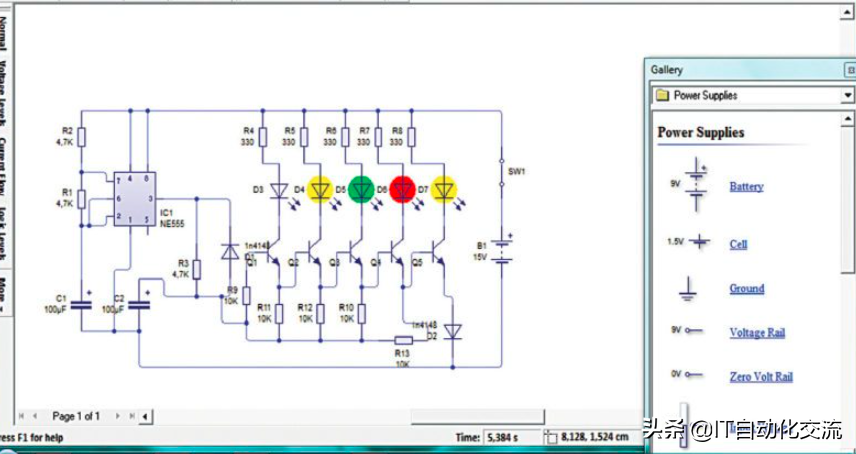This screenshot has height=454, width=856.
Task: Select the Ground symbol in the Gallery
Action: tap(688, 289)
